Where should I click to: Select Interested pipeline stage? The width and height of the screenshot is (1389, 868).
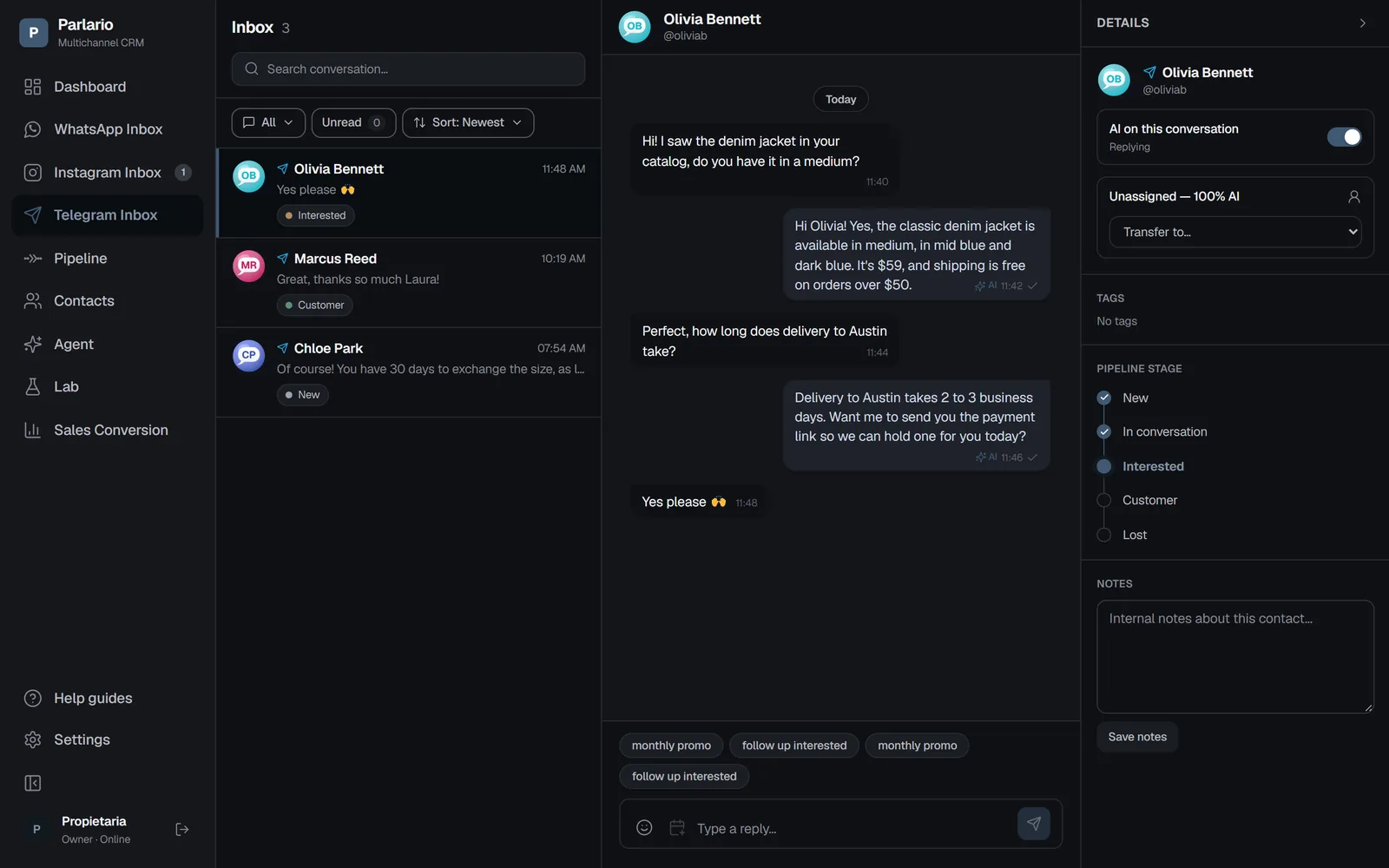tap(1141, 466)
